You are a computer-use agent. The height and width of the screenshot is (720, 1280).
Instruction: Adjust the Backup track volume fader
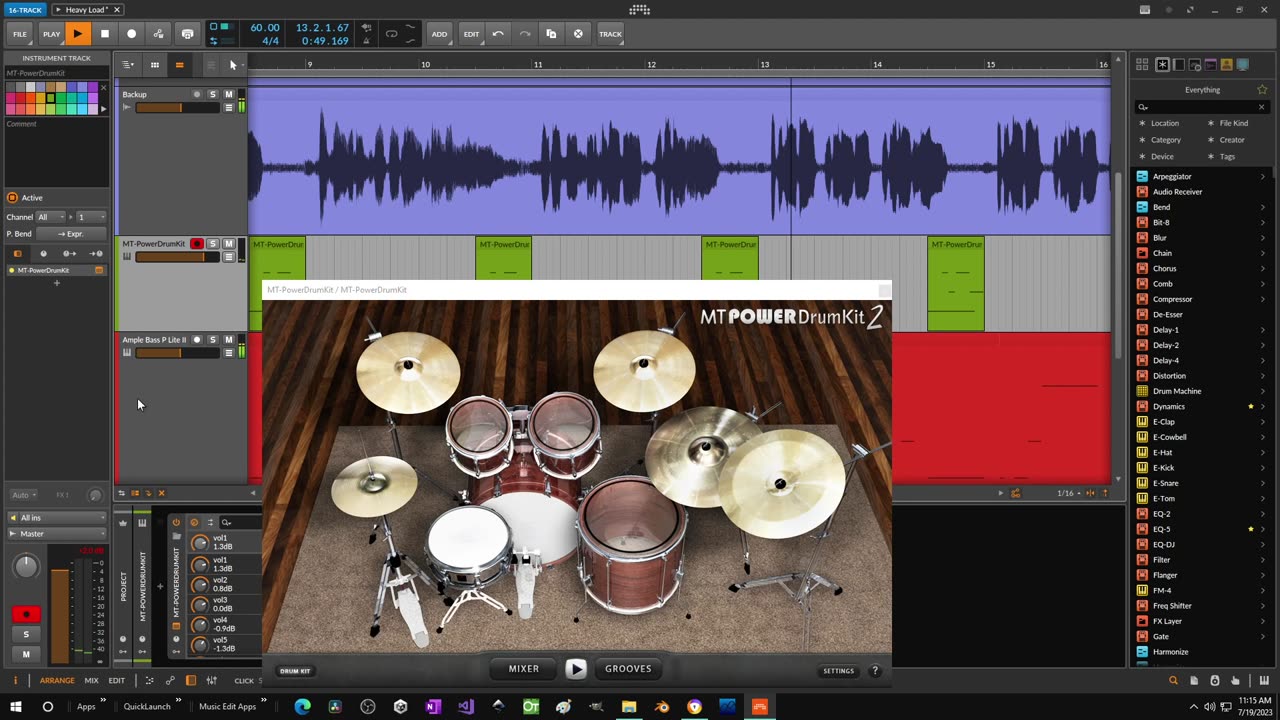[x=177, y=107]
